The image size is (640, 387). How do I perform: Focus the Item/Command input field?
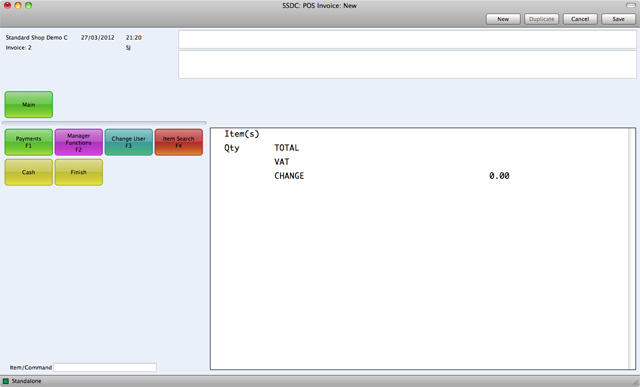(x=105, y=367)
